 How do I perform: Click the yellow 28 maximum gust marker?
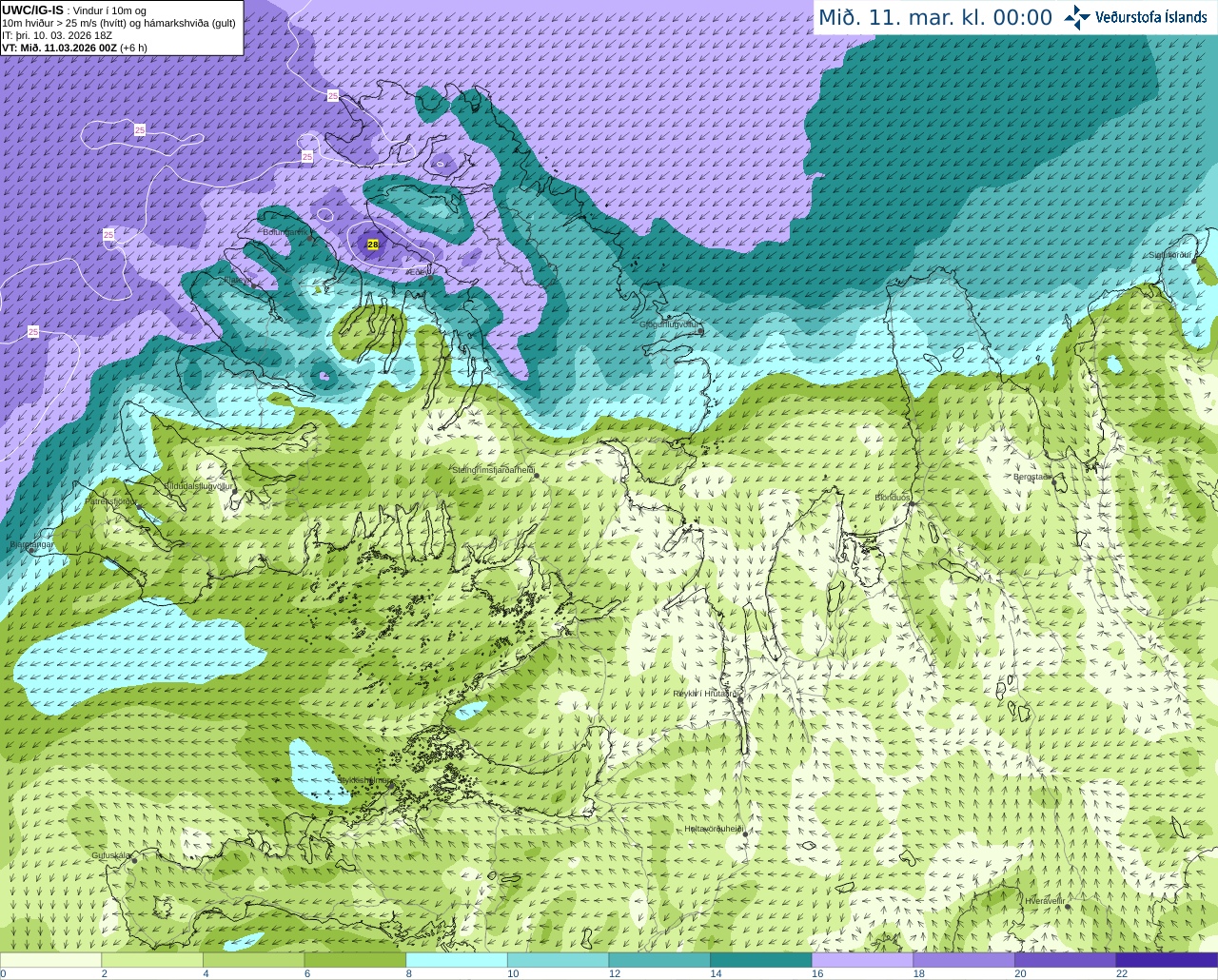pos(373,245)
